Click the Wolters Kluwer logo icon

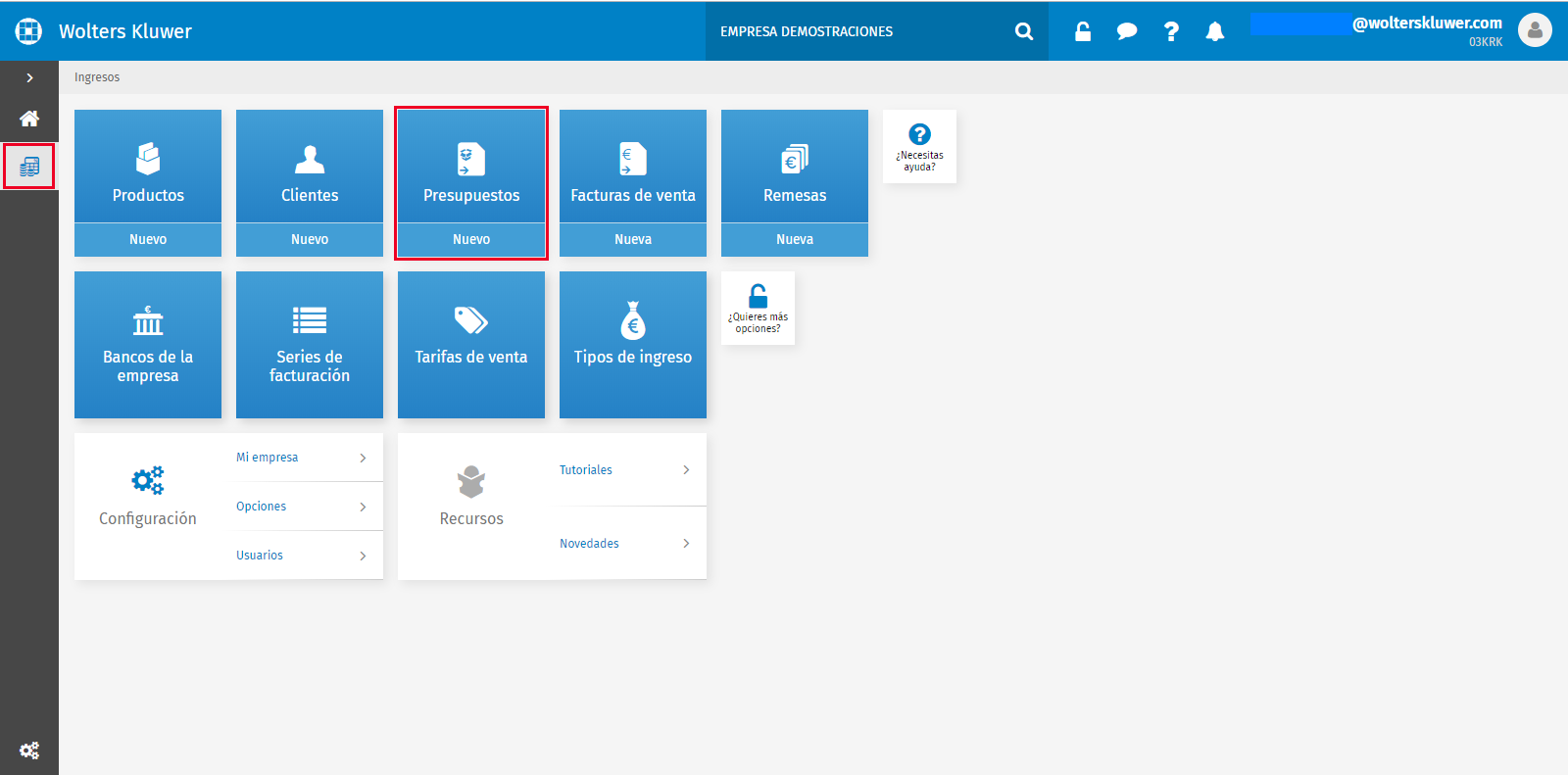coord(29,31)
